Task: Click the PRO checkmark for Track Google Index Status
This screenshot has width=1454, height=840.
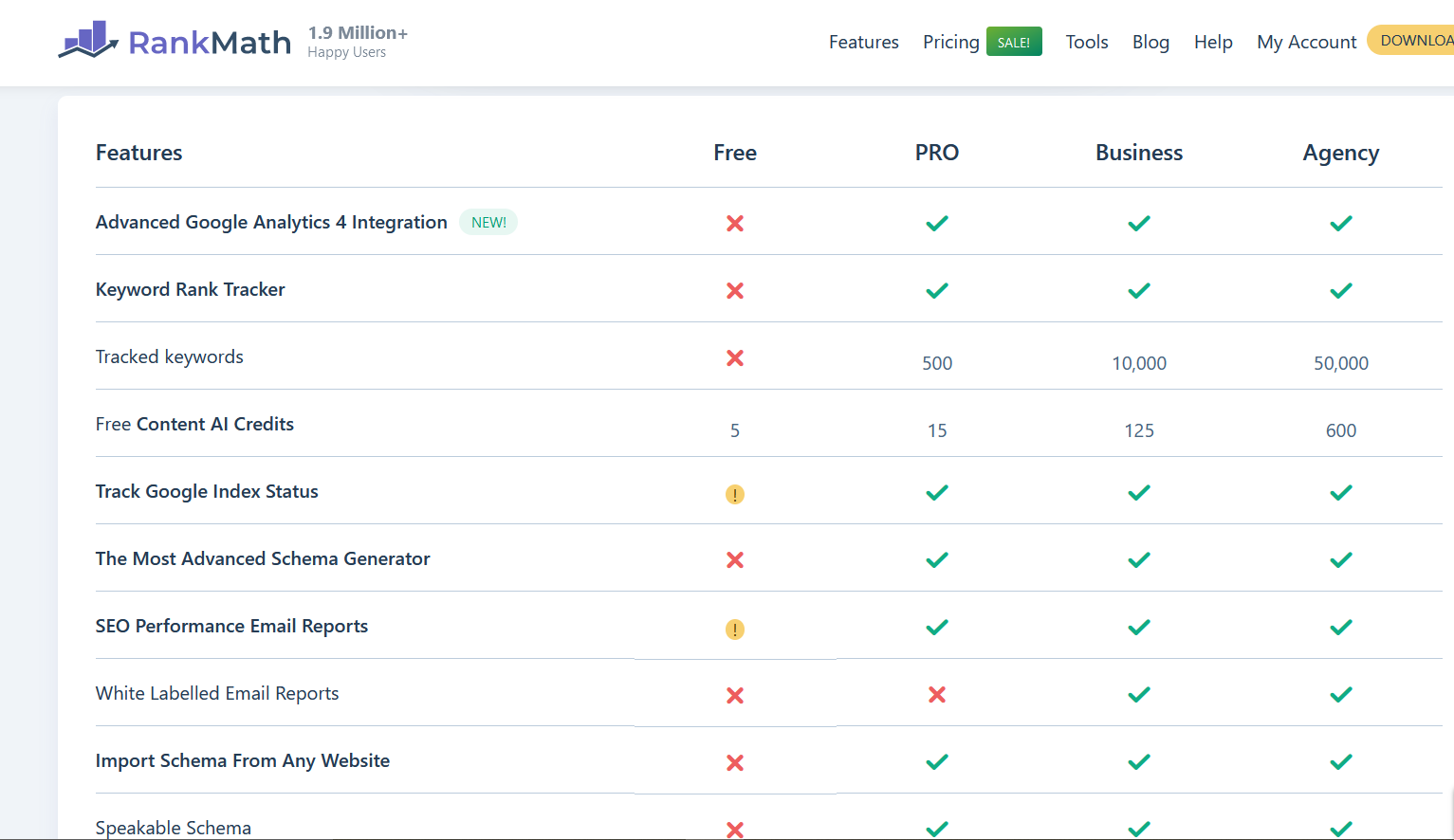Action: coord(937,492)
